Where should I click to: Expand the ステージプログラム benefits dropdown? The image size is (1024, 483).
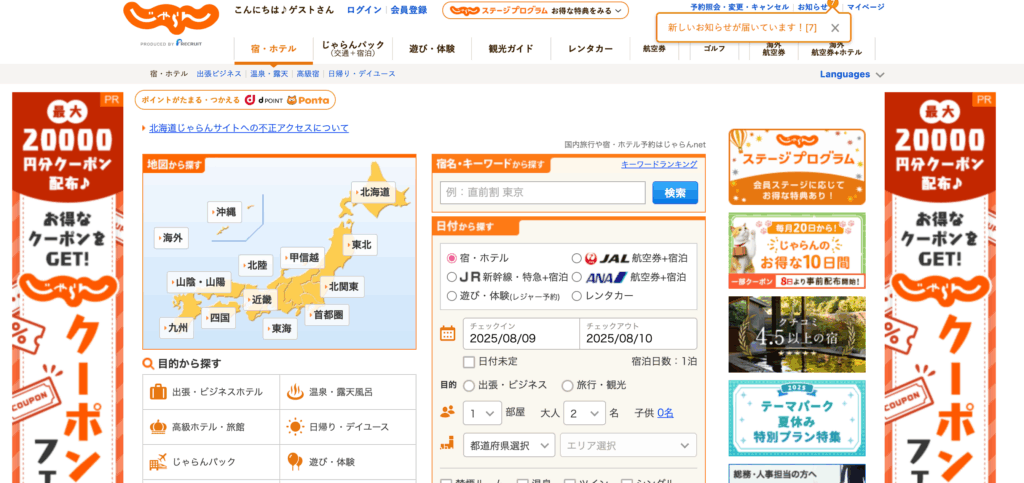pos(536,10)
